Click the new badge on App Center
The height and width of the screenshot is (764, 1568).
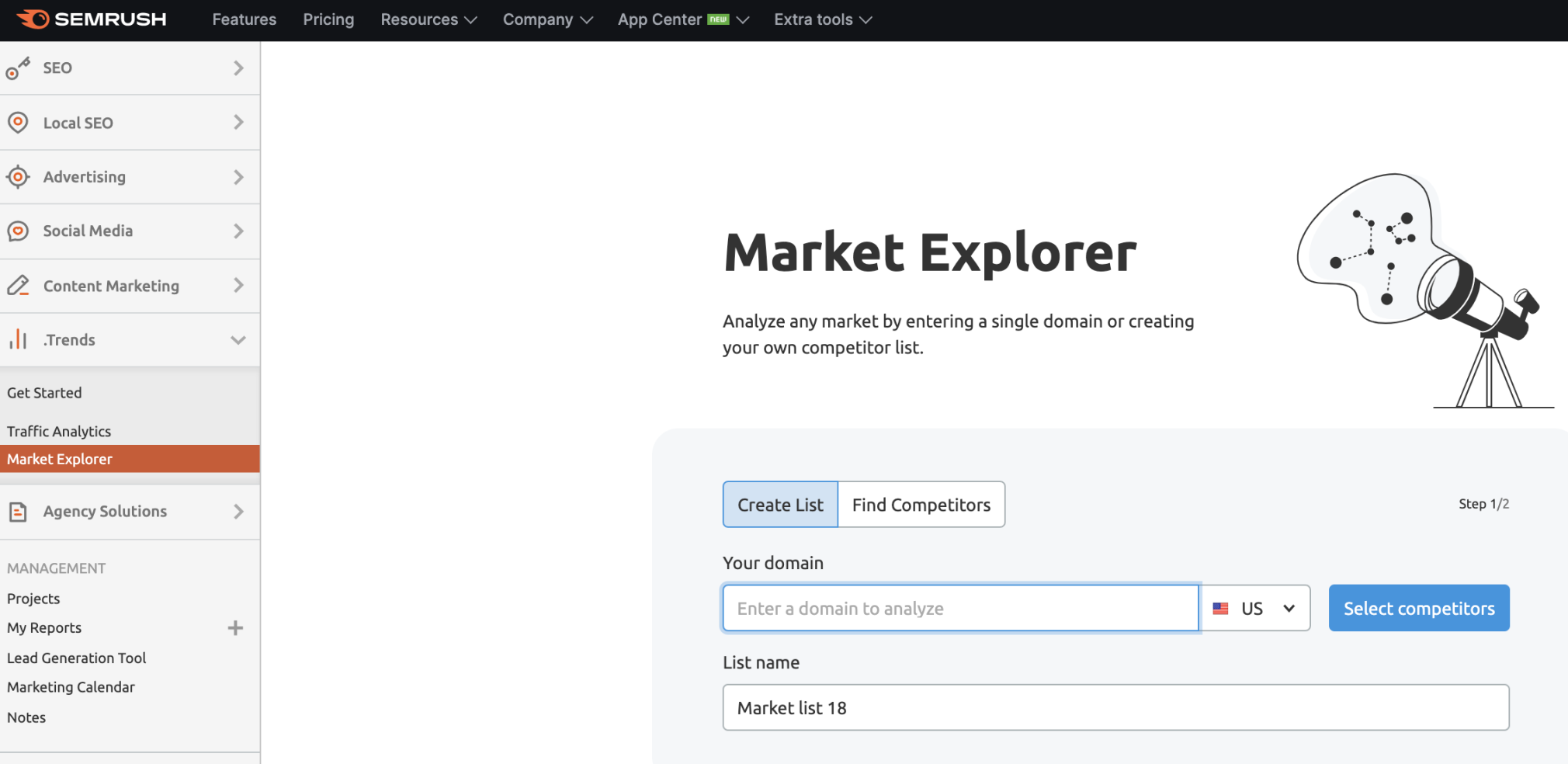tap(718, 19)
